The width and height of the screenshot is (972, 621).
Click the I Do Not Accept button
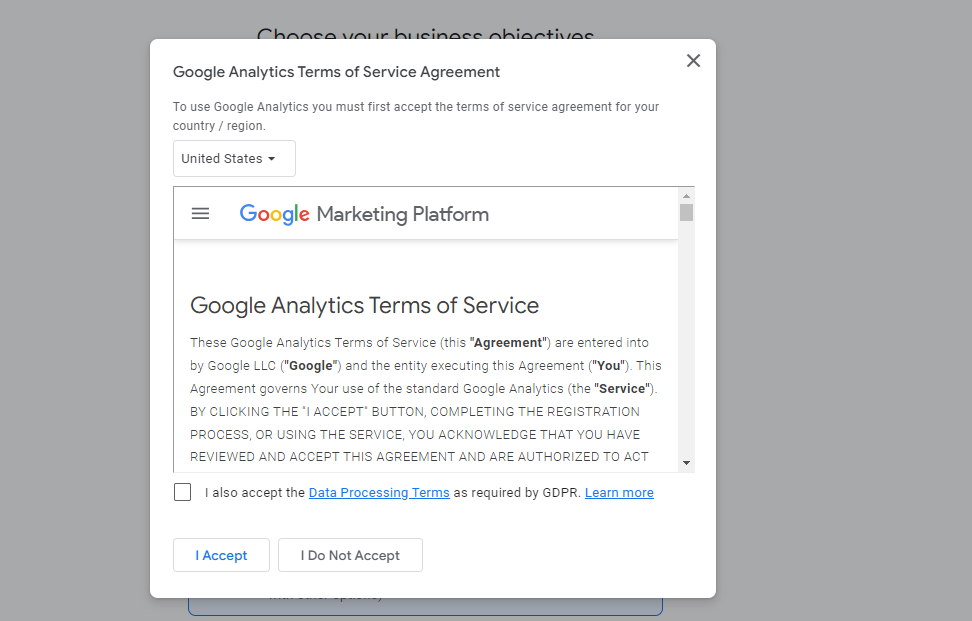(350, 555)
